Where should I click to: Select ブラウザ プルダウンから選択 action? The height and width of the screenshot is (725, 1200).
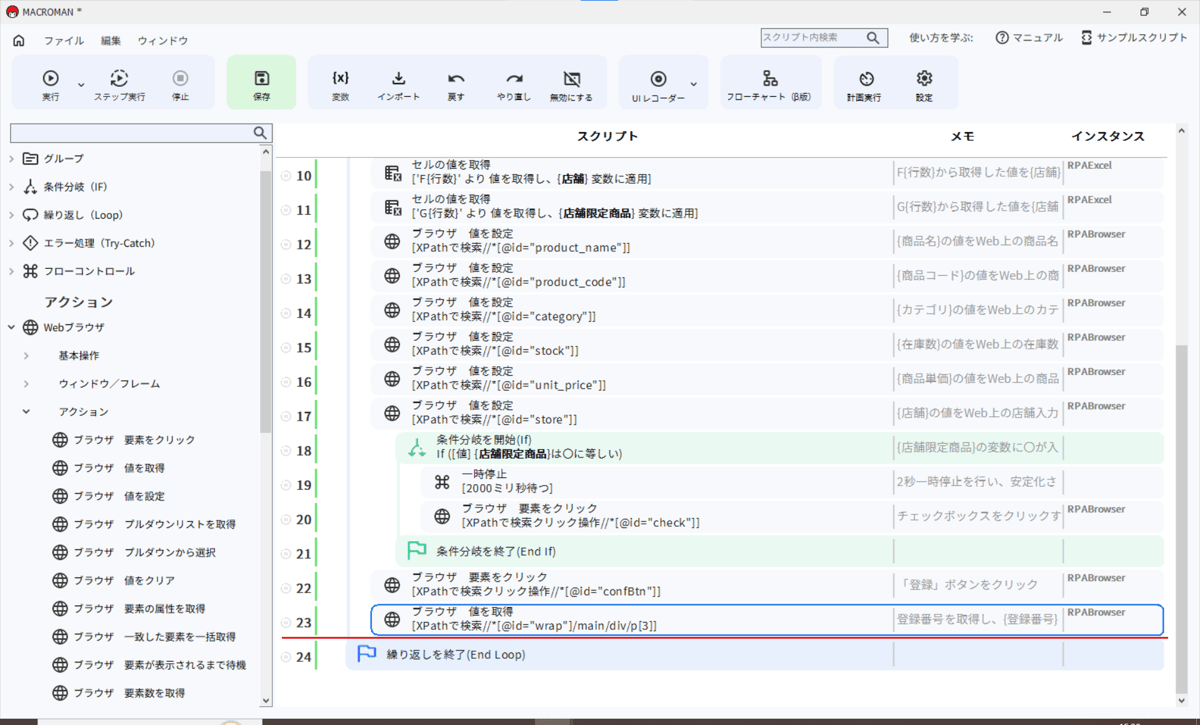(x=134, y=552)
